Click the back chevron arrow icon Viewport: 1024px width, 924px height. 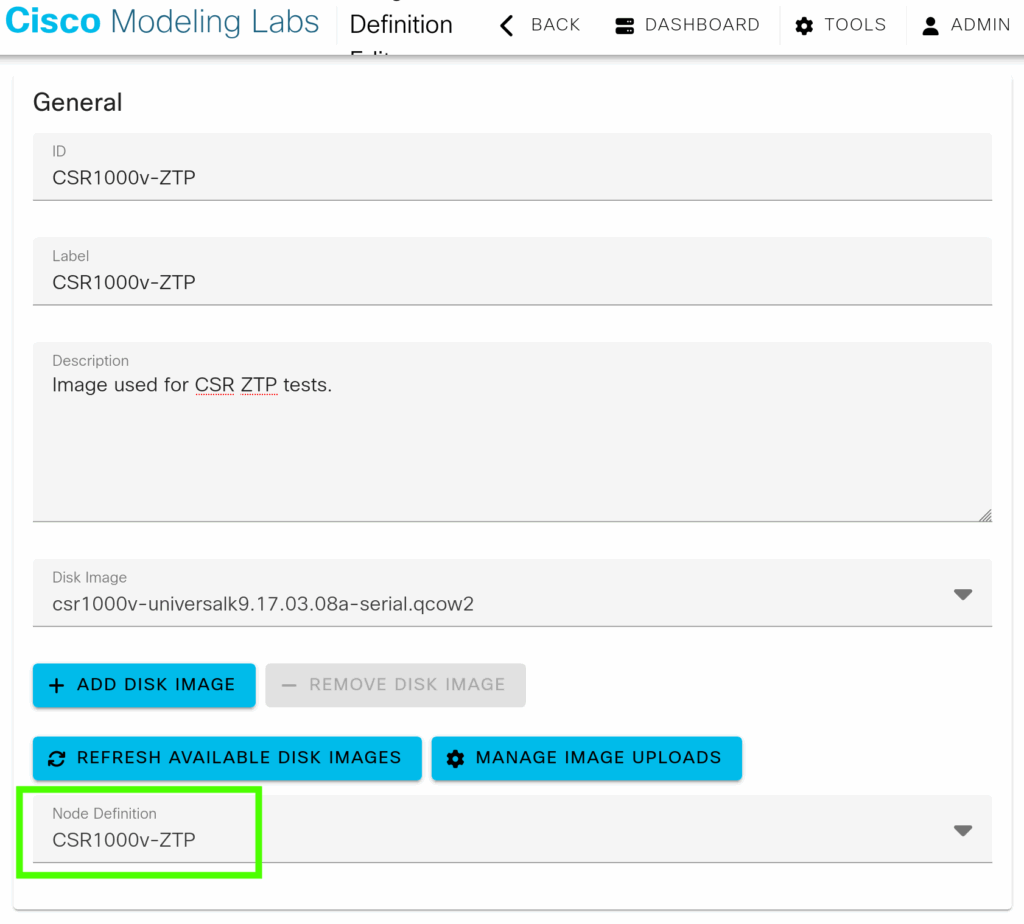click(507, 26)
